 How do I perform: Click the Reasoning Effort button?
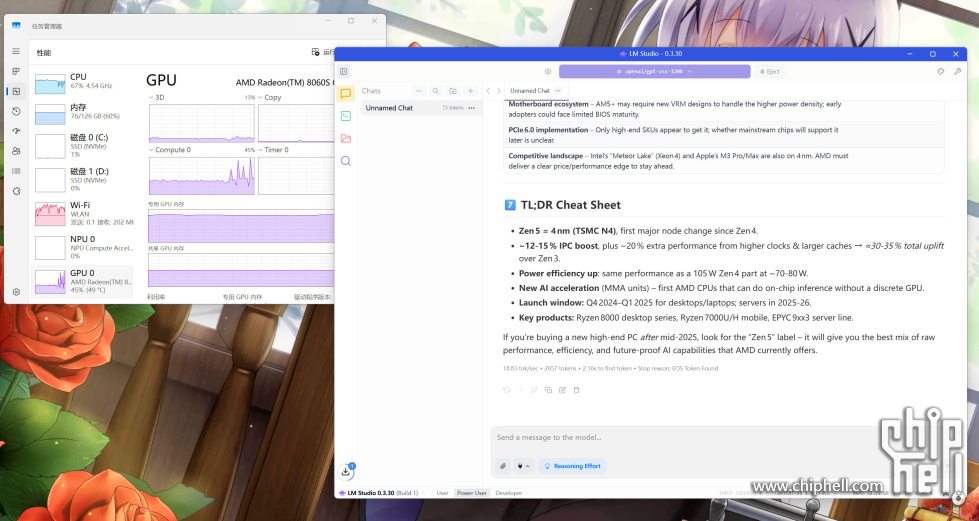[x=577, y=466]
